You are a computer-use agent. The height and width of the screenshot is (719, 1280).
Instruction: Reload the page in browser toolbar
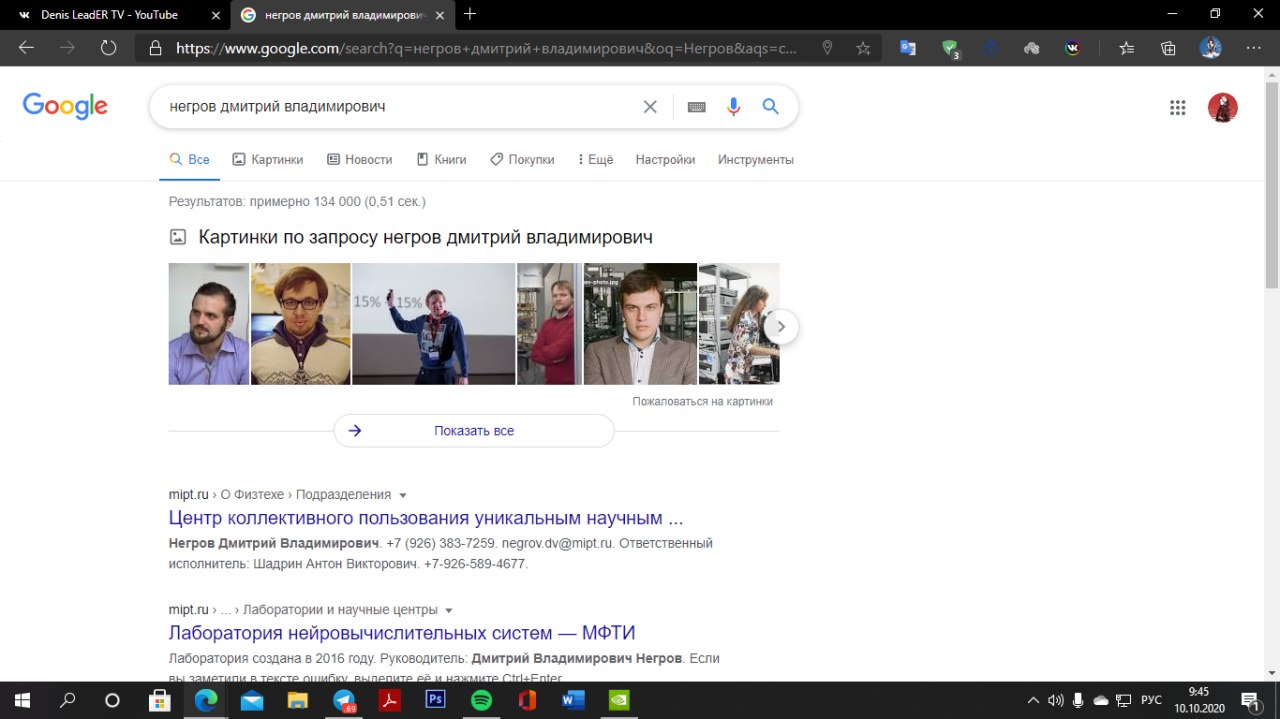tap(109, 47)
